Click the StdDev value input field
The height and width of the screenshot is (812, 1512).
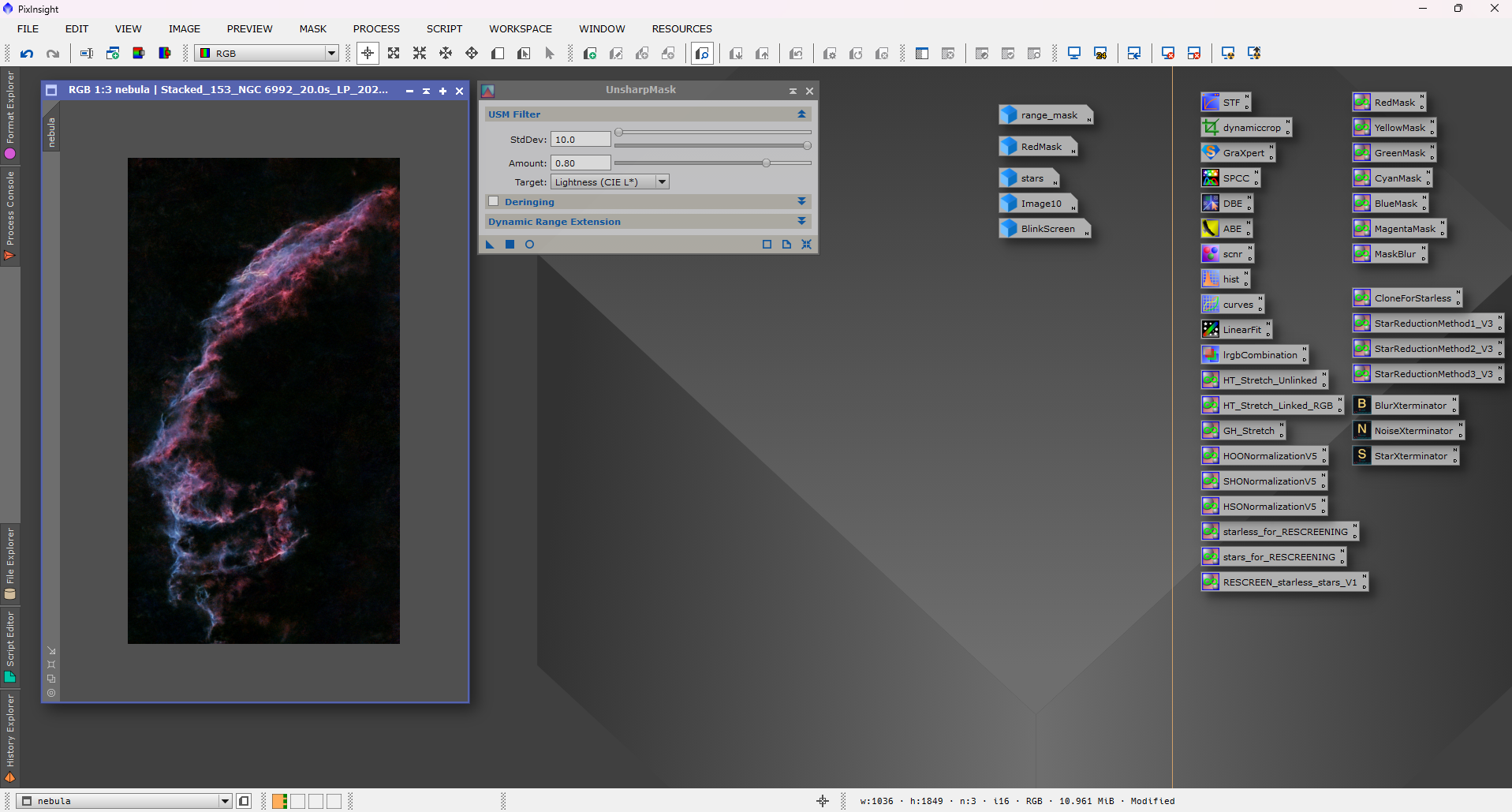[581, 140]
